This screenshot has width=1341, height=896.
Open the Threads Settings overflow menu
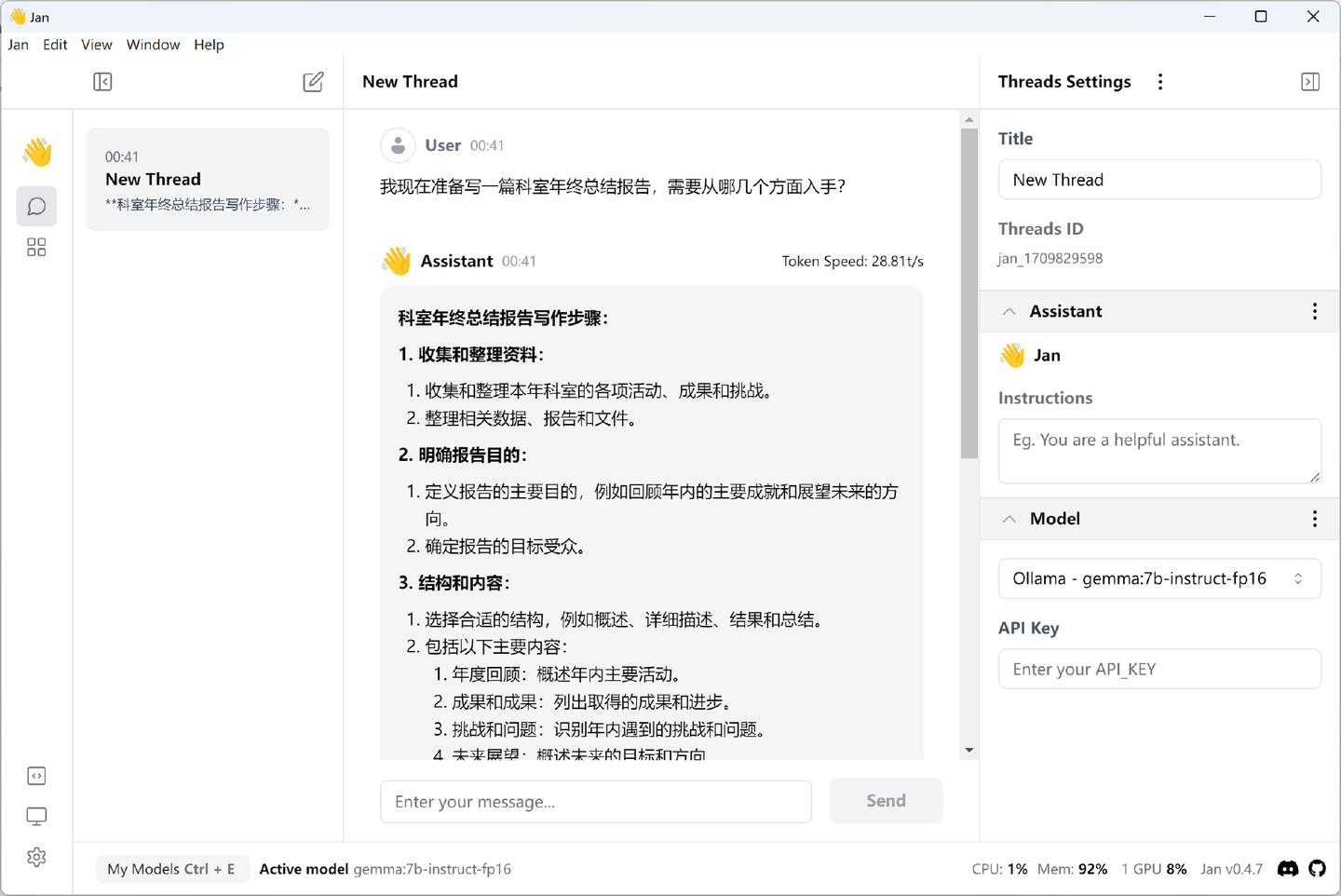tap(1160, 82)
